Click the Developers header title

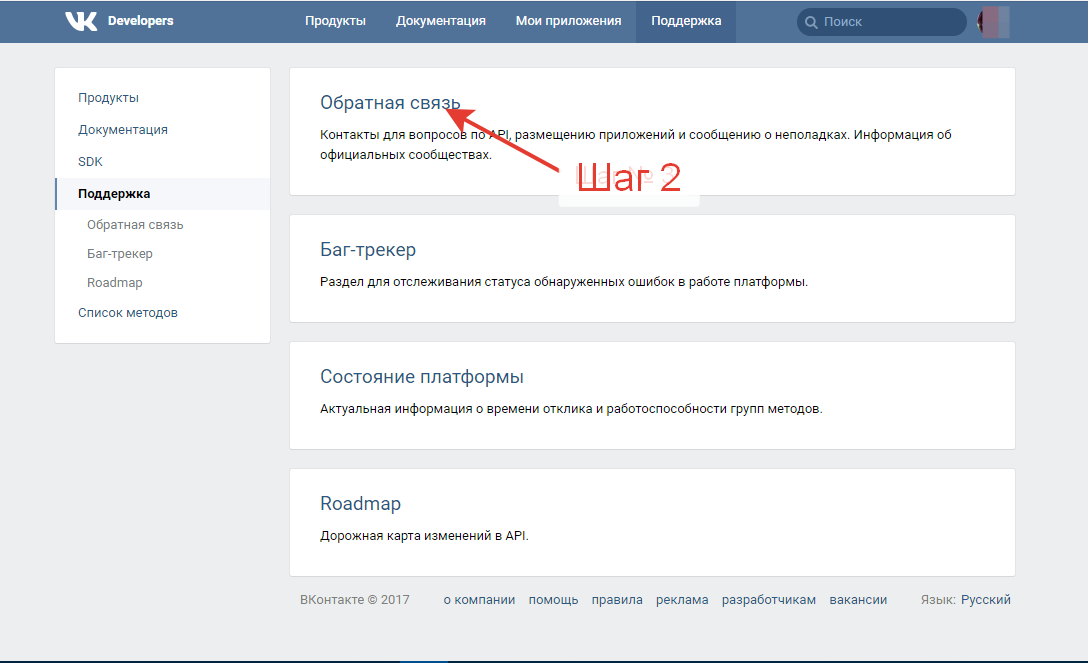pos(140,21)
